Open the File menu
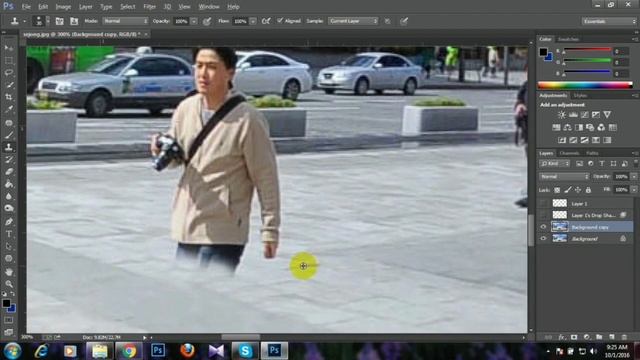Screen dimensions: 640x360 26,7
